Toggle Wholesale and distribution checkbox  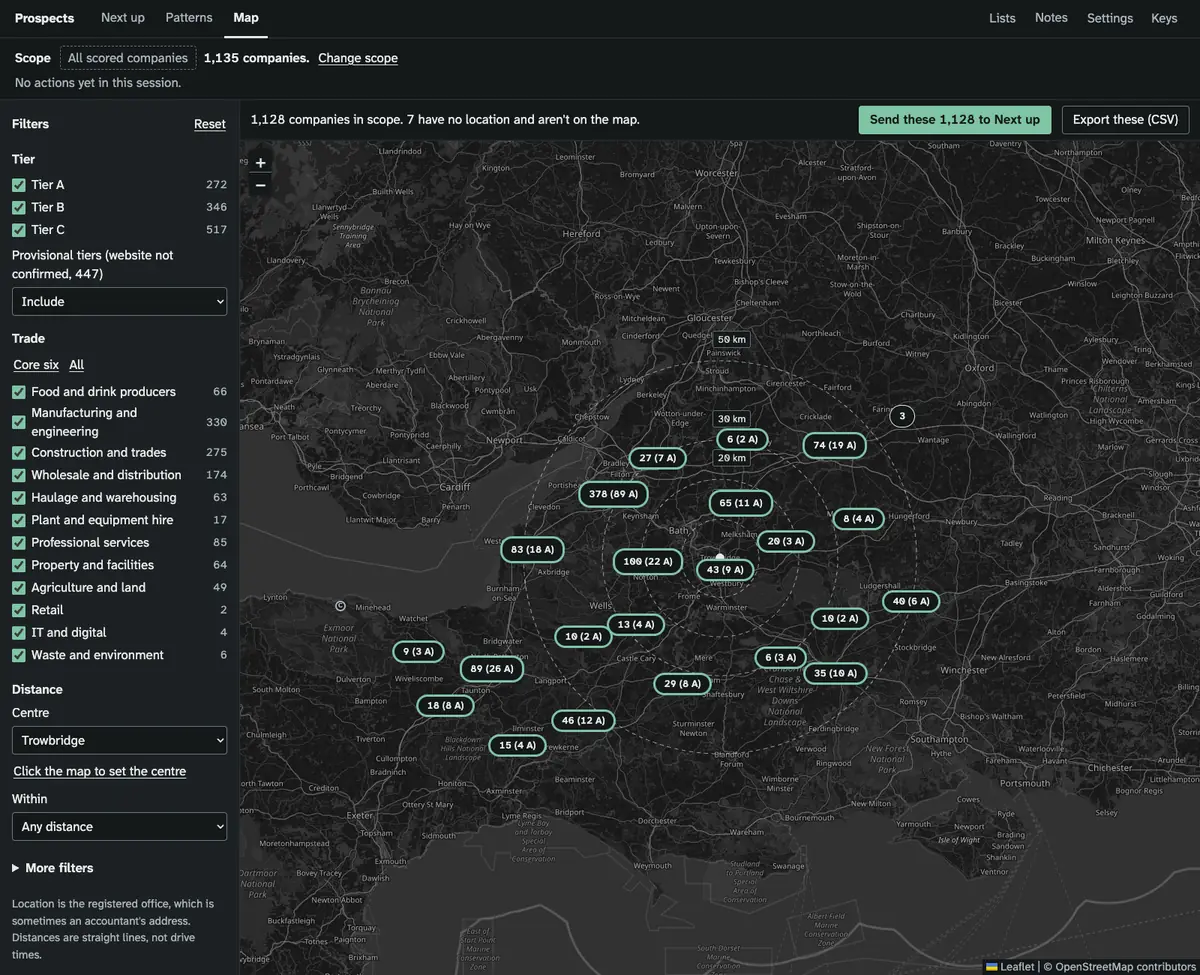pyautogui.click(x=19, y=475)
